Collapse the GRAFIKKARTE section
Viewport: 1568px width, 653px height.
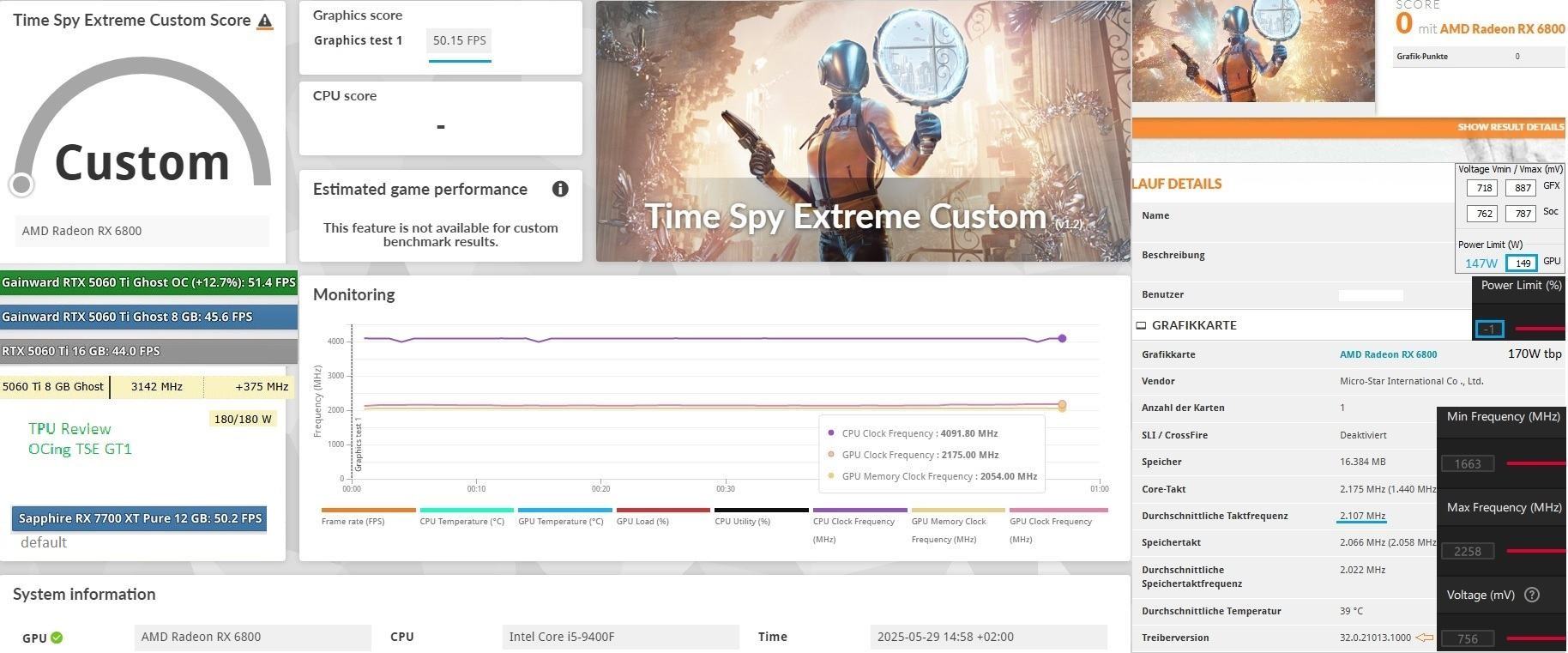click(1141, 325)
